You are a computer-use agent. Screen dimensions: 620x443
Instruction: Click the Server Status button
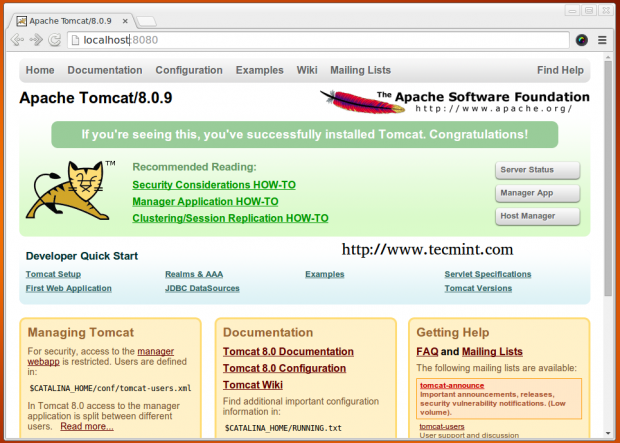(537, 170)
